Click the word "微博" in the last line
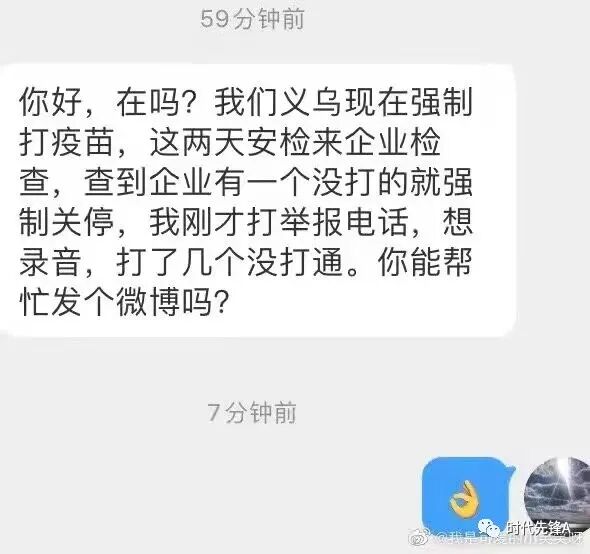The width and height of the screenshot is (590, 554). tap(148, 301)
